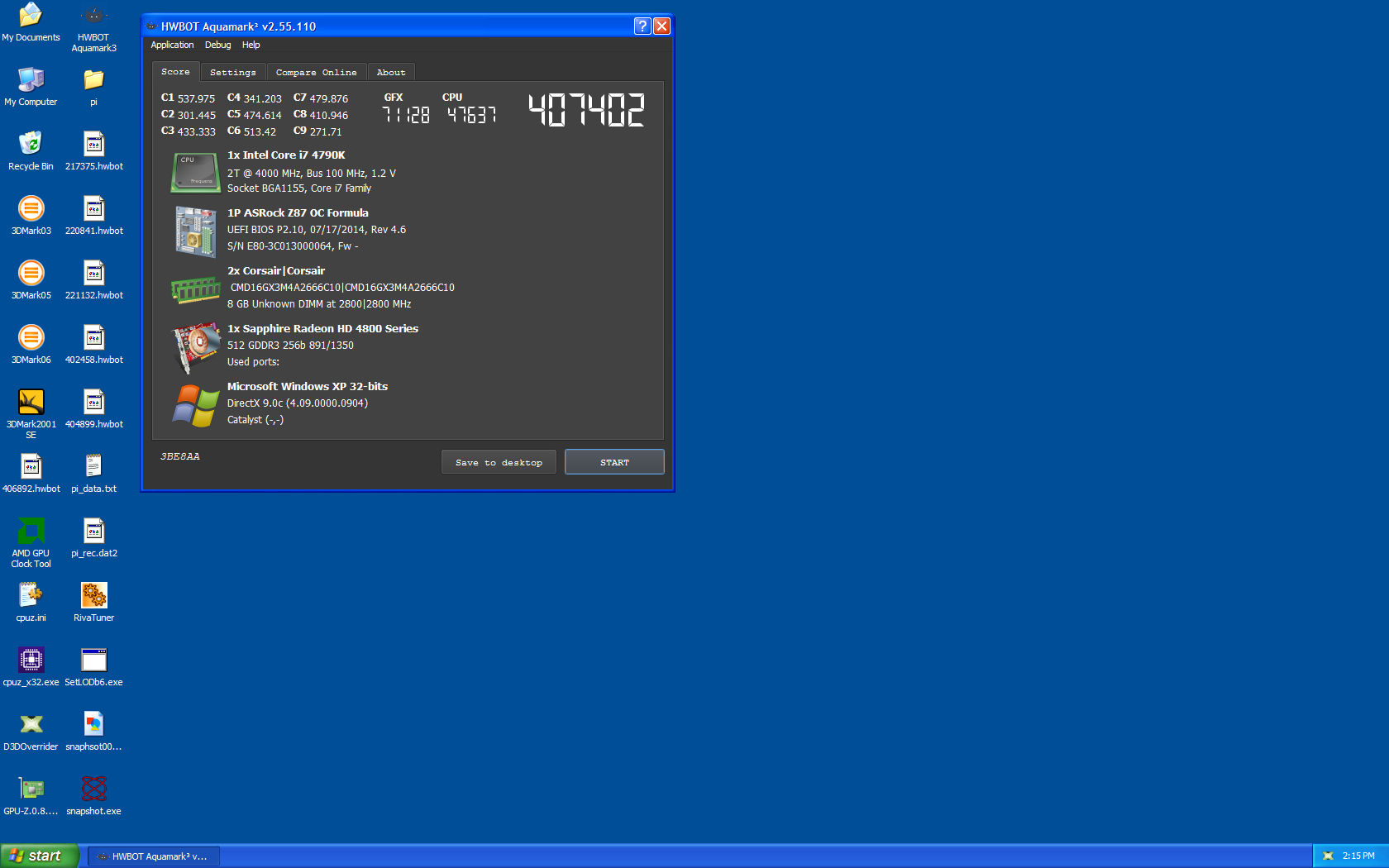Launch AMD GPU Clock Tool
This screenshot has width=1389, height=868.
pos(31,543)
